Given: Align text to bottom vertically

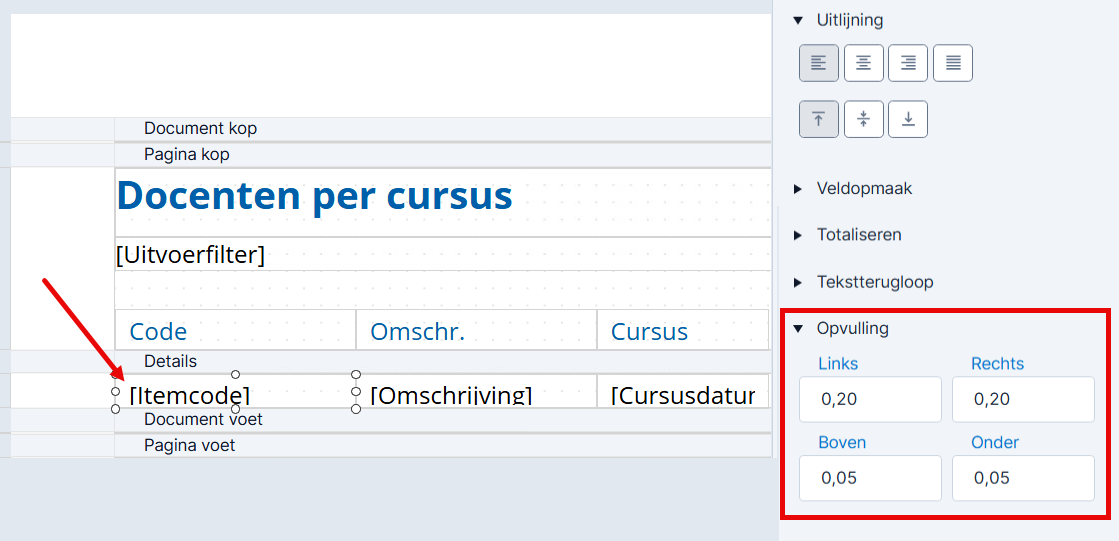Looking at the screenshot, I should tap(908, 118).
